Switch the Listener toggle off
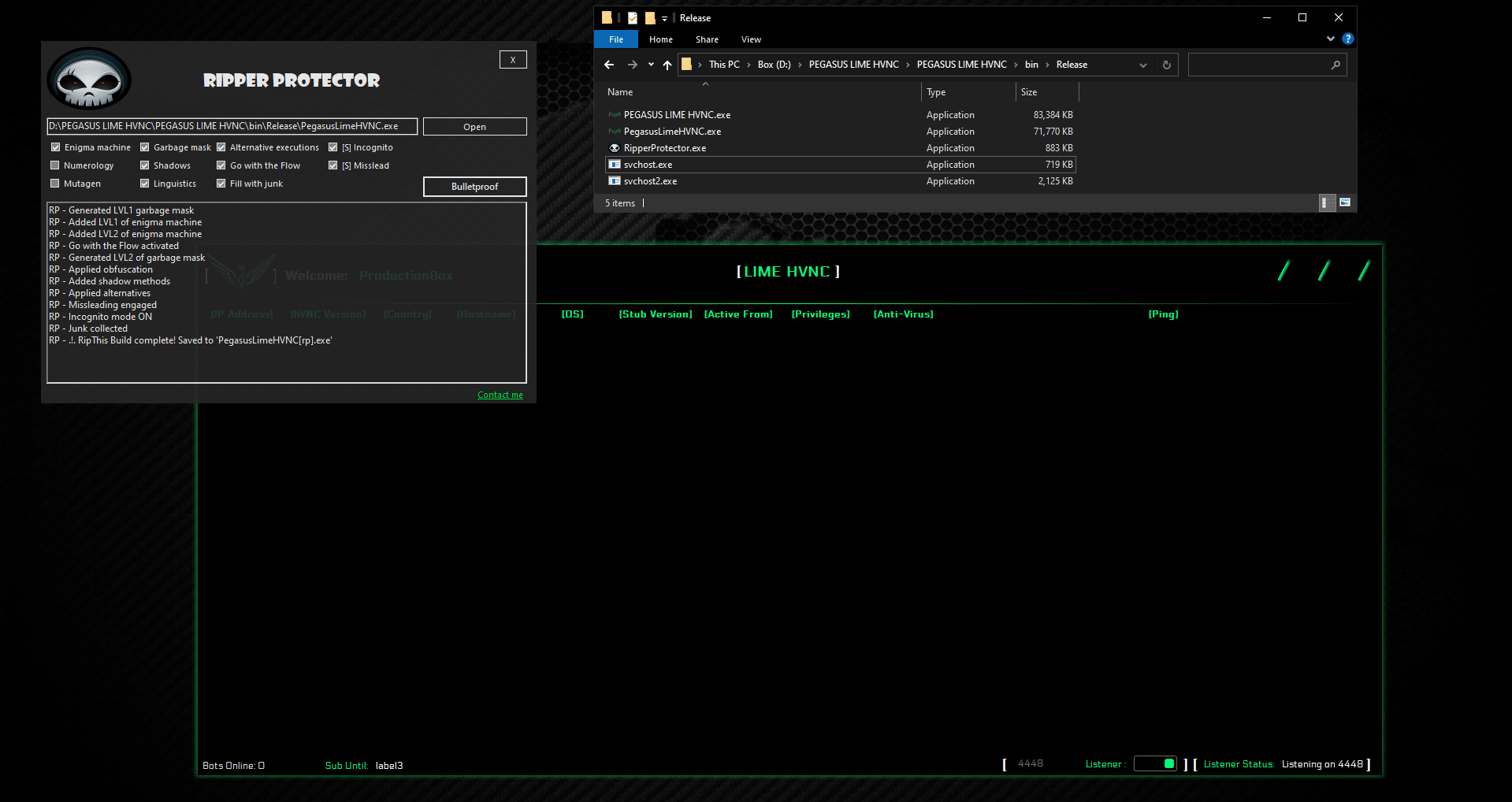Image resolution: width=1512 pixels, height=802 pixels. (x=1155, y=763)
